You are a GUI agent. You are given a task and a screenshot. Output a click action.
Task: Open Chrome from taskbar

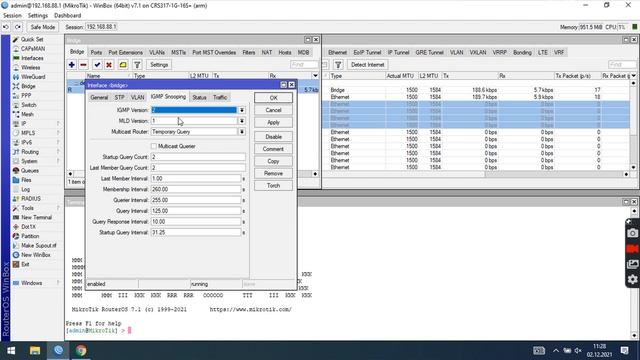pyautogui.click(x=81, y=351)
